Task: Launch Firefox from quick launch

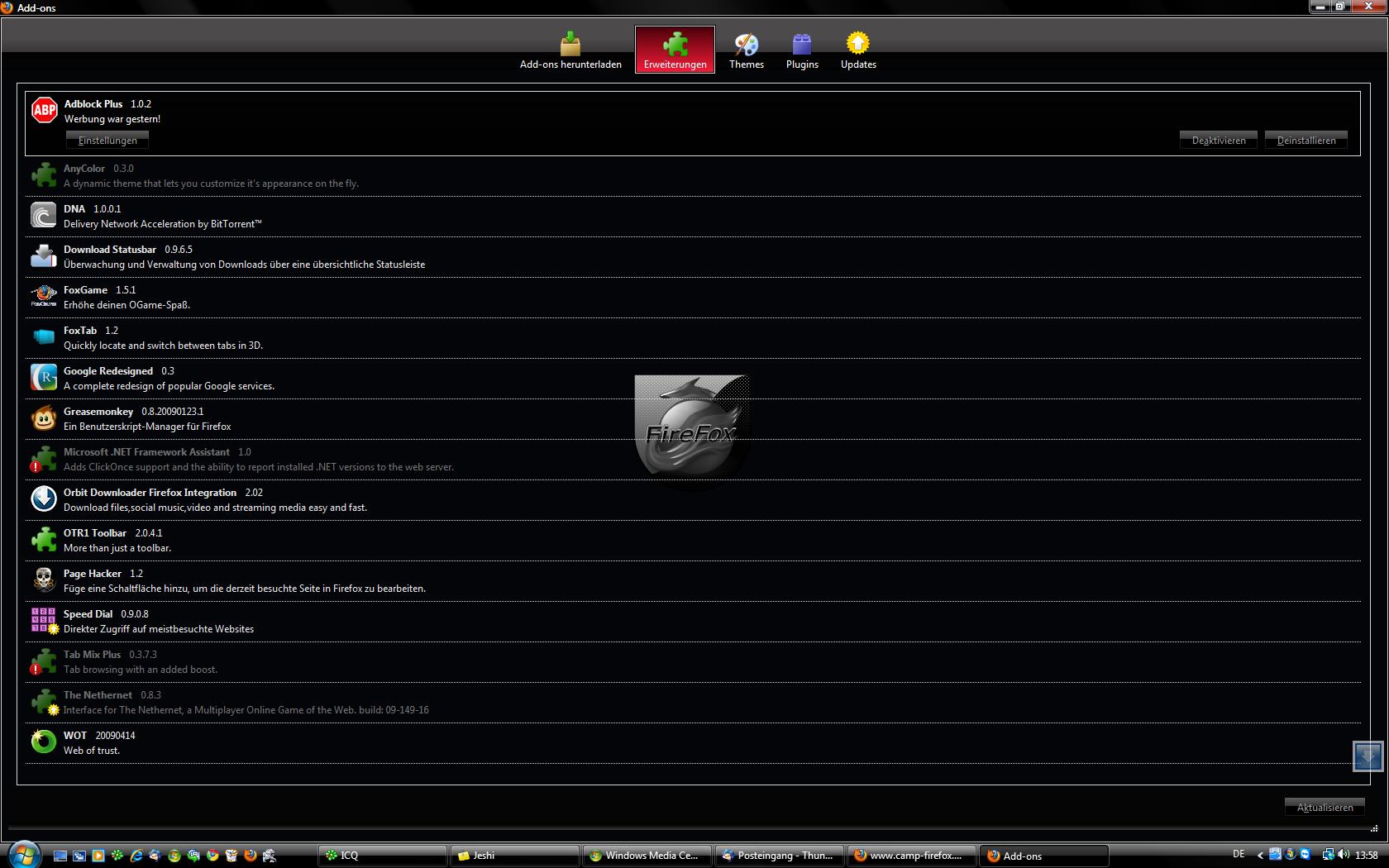Action: 251,856
